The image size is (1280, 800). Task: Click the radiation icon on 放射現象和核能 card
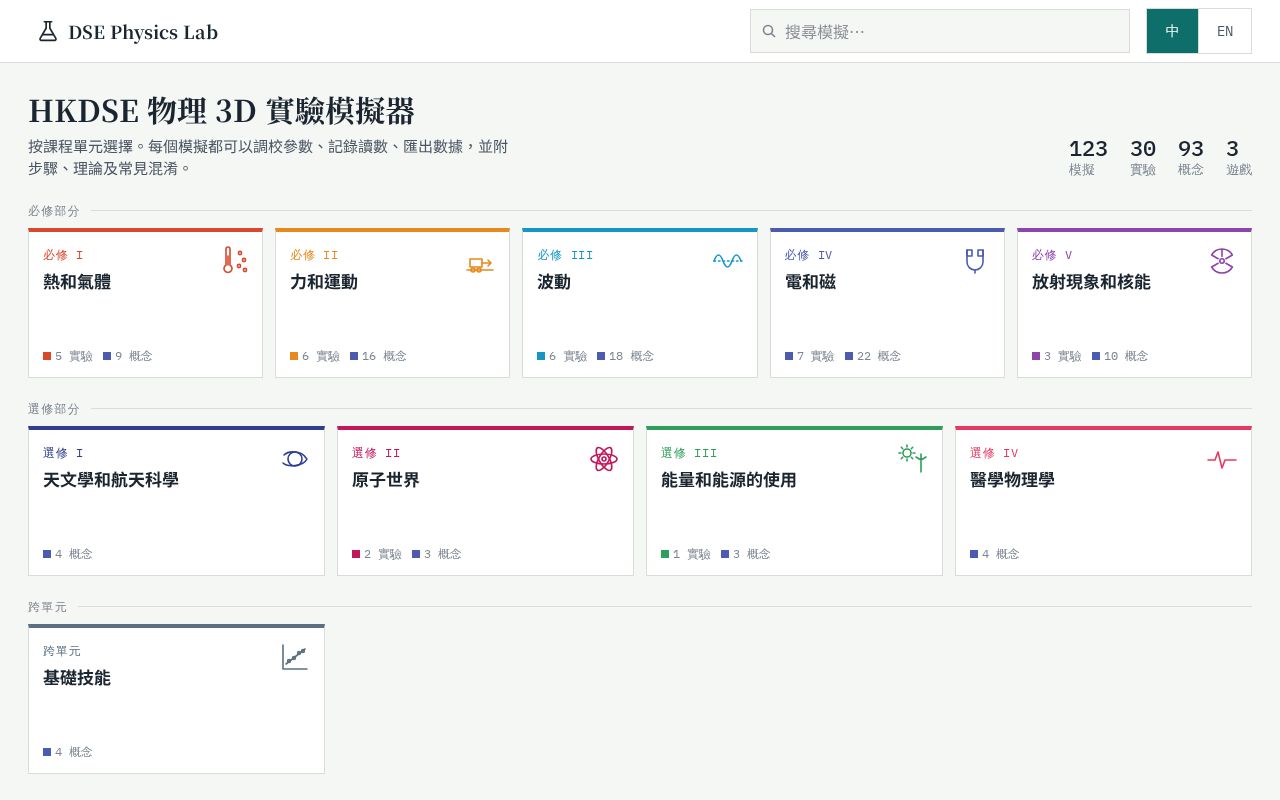[1222, 261]
